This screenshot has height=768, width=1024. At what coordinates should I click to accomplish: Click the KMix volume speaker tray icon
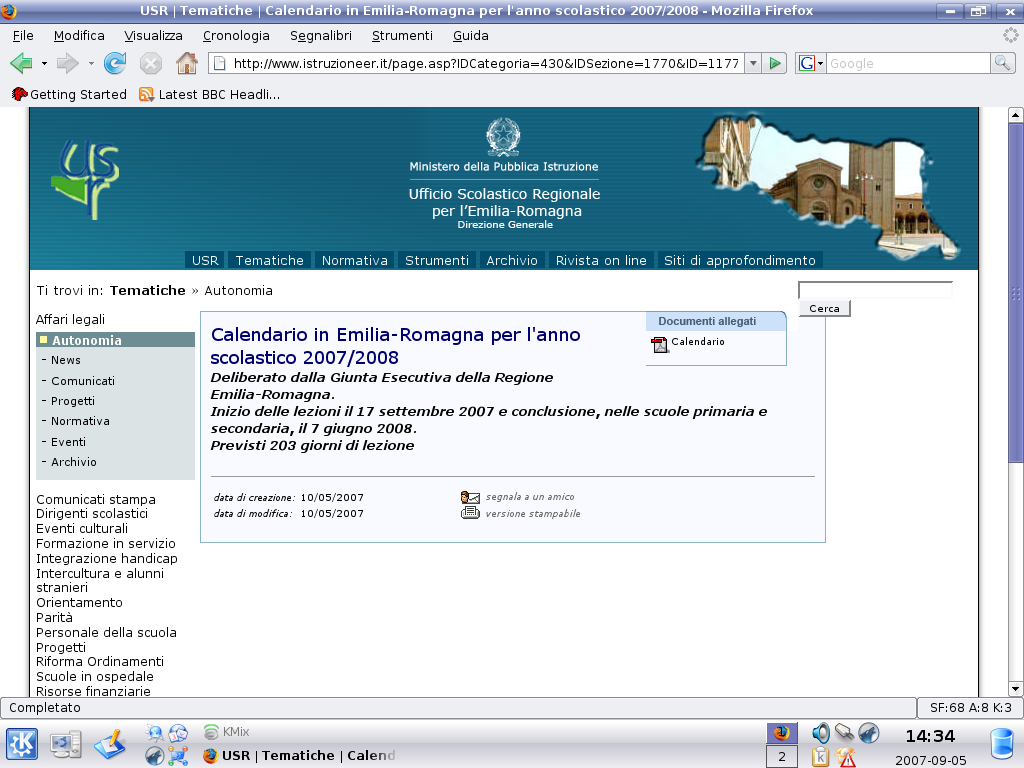point(821,732)
